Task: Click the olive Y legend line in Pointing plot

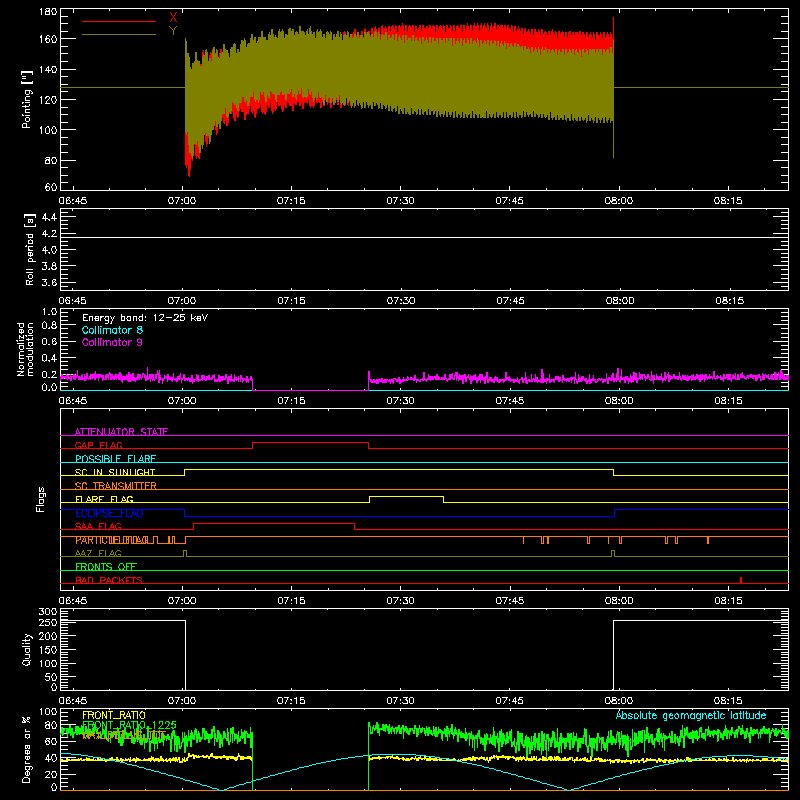Action: [119, 35]
